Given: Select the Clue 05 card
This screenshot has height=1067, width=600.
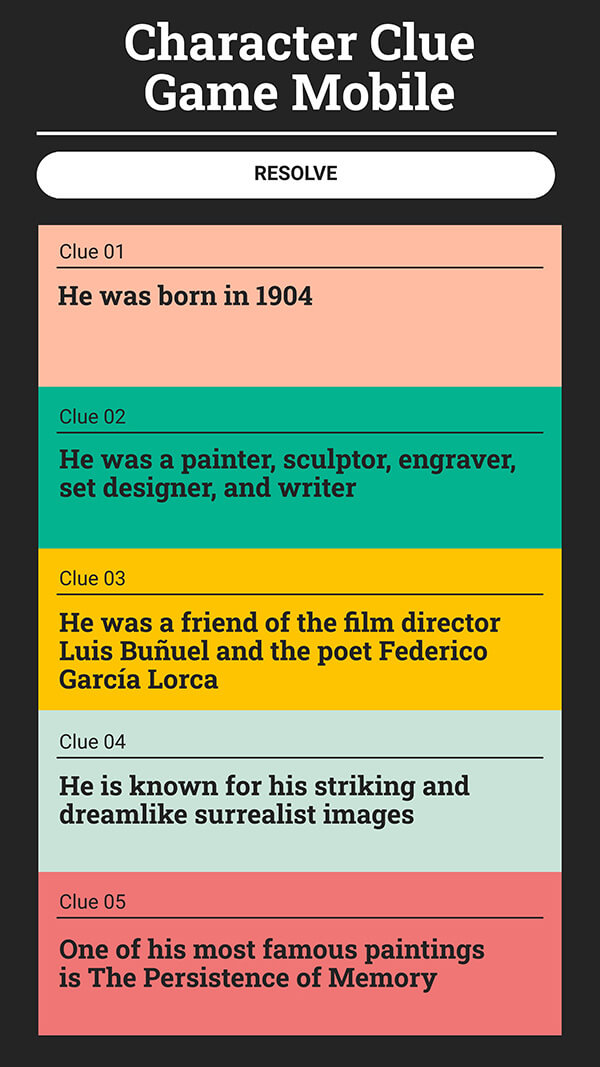Looking at the screenshot, I should point(300,950).
